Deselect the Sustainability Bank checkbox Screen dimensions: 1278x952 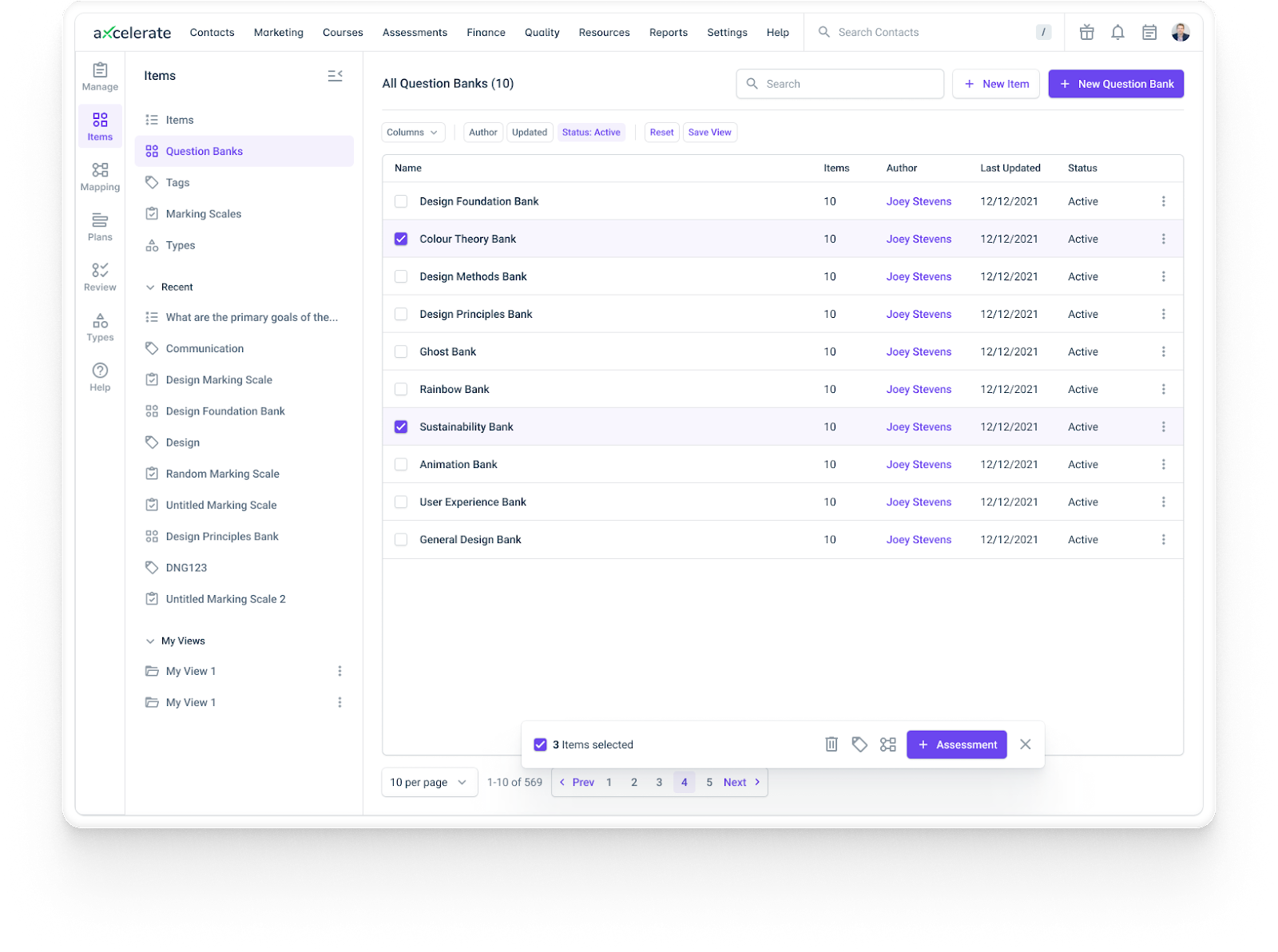400,426
